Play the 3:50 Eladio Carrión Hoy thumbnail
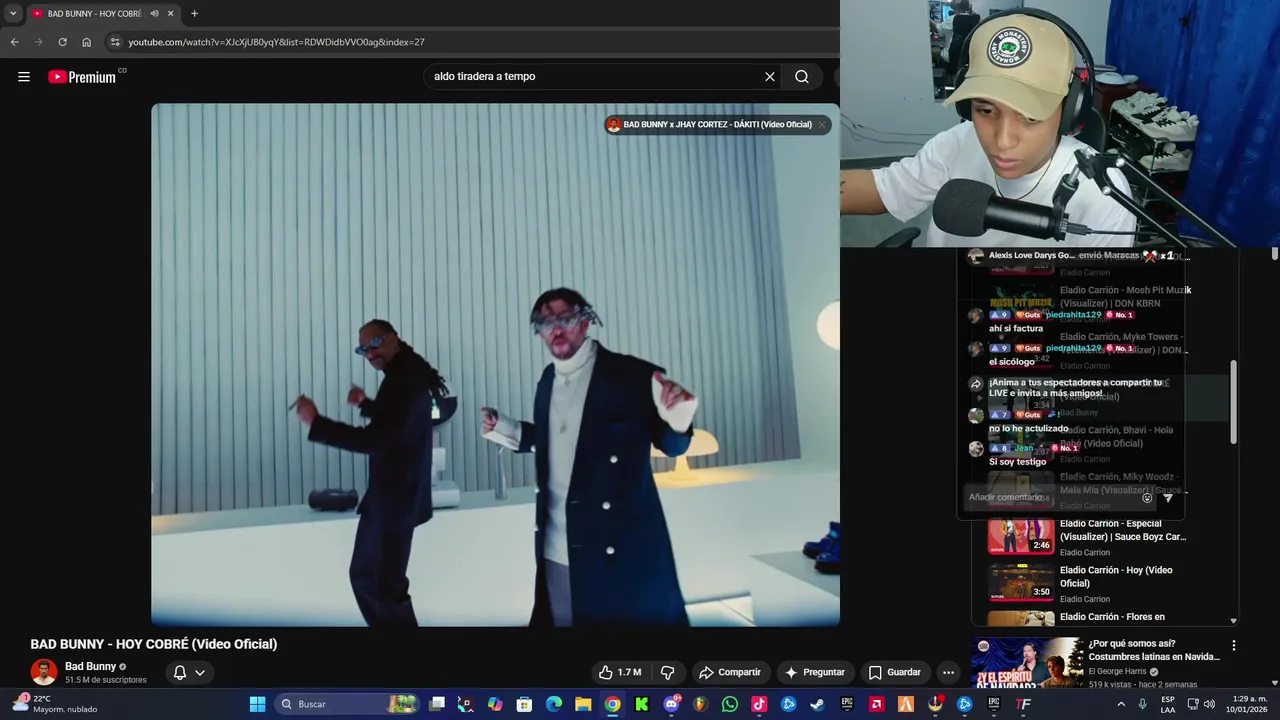The width and height of the screenshot is (1280, 720). tap(1021, 583)
